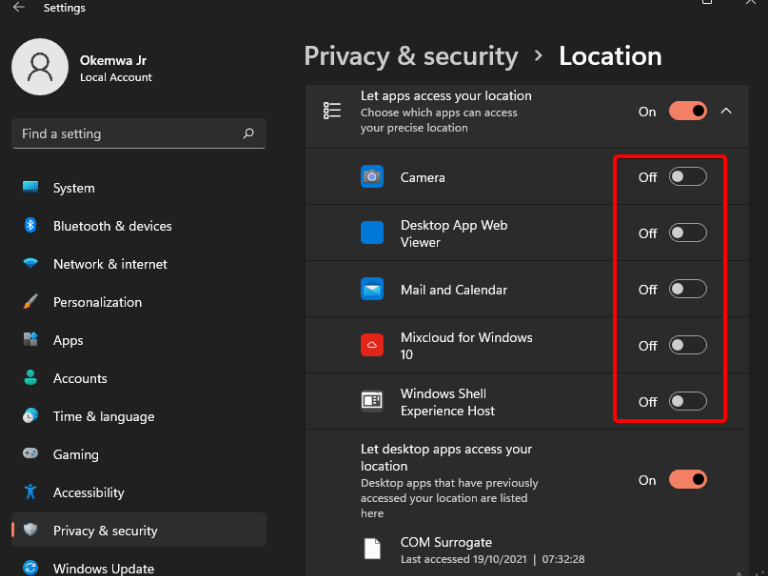Toggle Mail and Calendar location access
Screen dimensions: 768x576
point(688,289)
